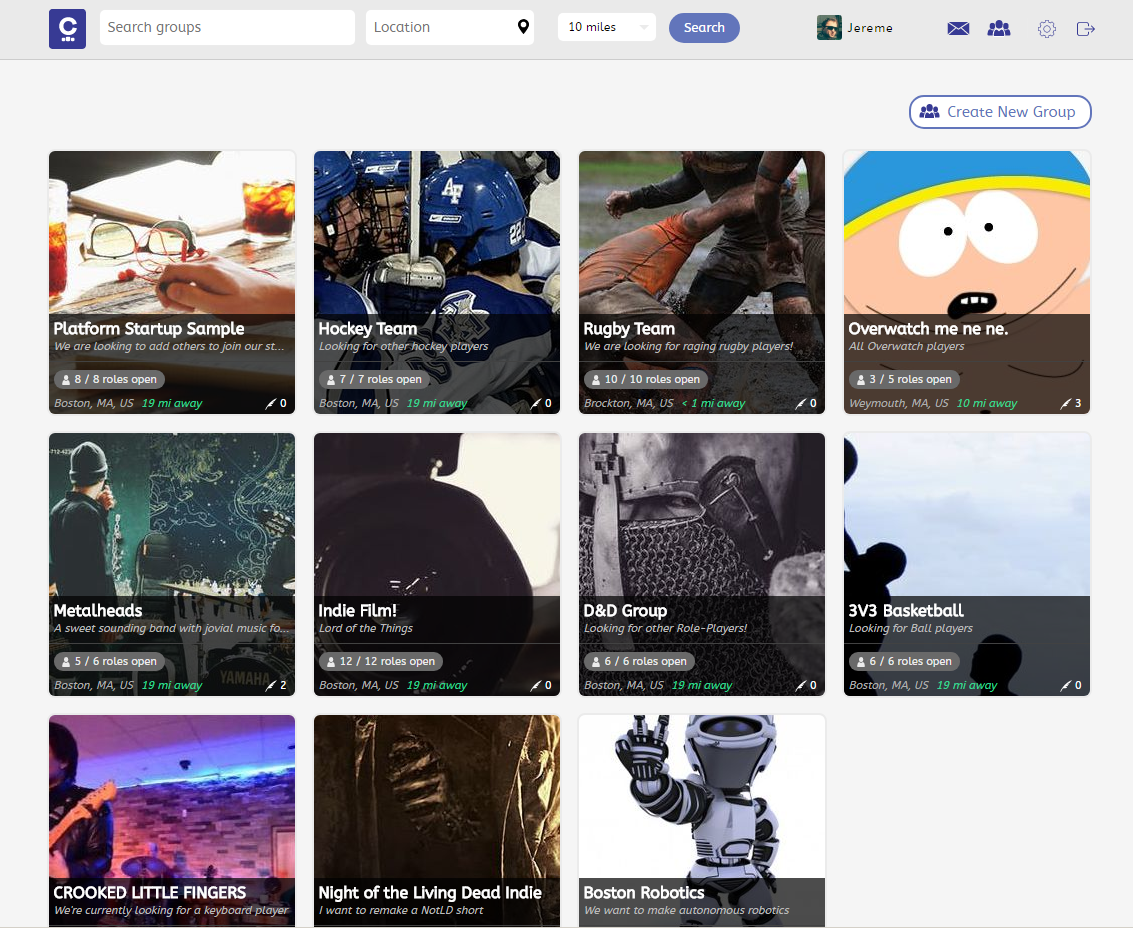Click the 3 / 5 roles open badge

[904, 379]
